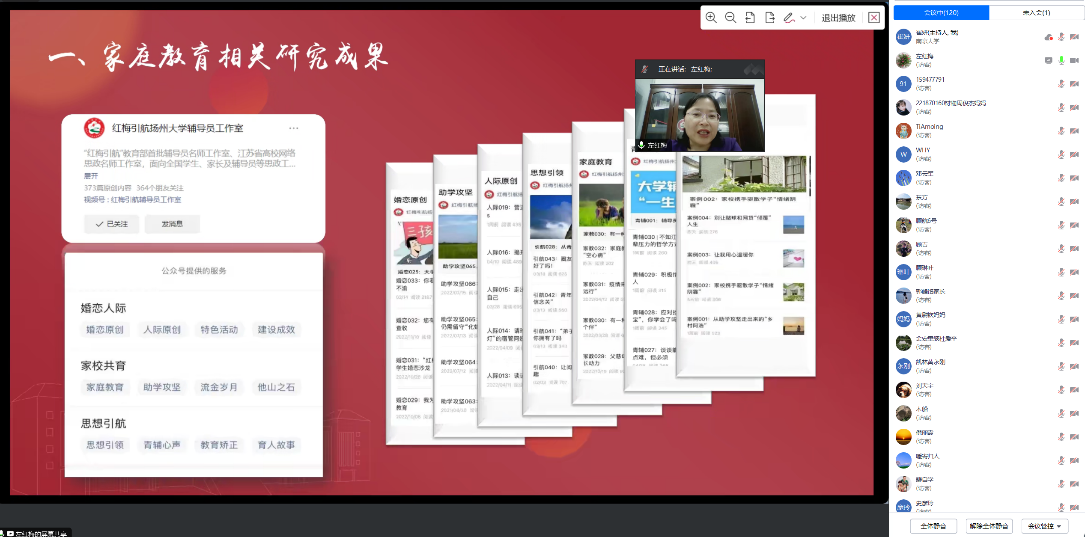Click 退出播放 to exit playback

[x=838, y=17]
